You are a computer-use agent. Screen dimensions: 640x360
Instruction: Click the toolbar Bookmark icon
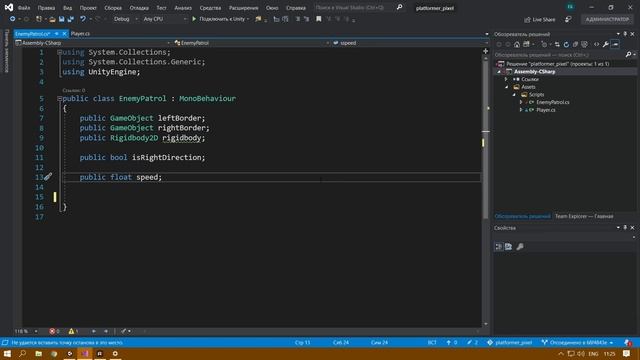point(319,19)
